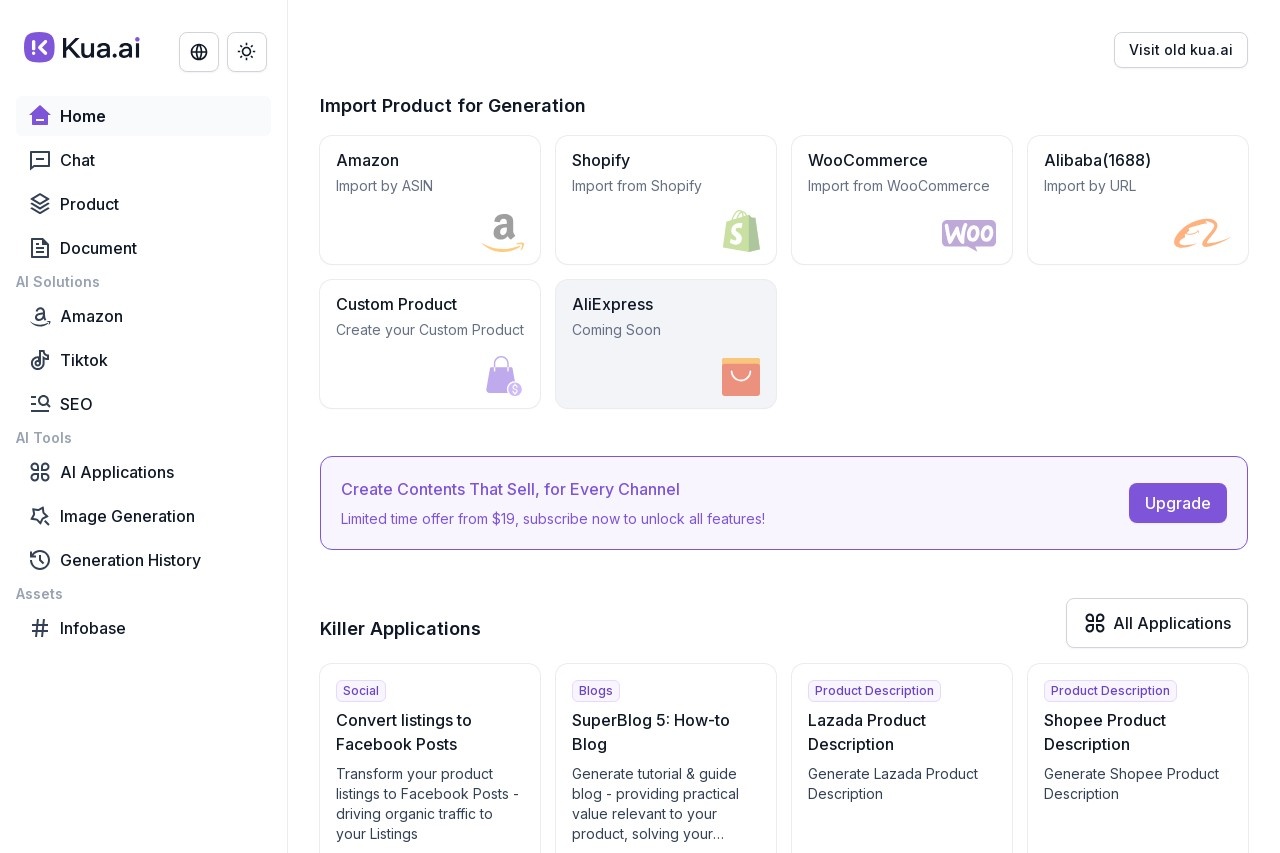Screen dimensions: 1280x853
Task: Open Infobase under Assets
Action: pyautogui.click(x=143, y=628)
